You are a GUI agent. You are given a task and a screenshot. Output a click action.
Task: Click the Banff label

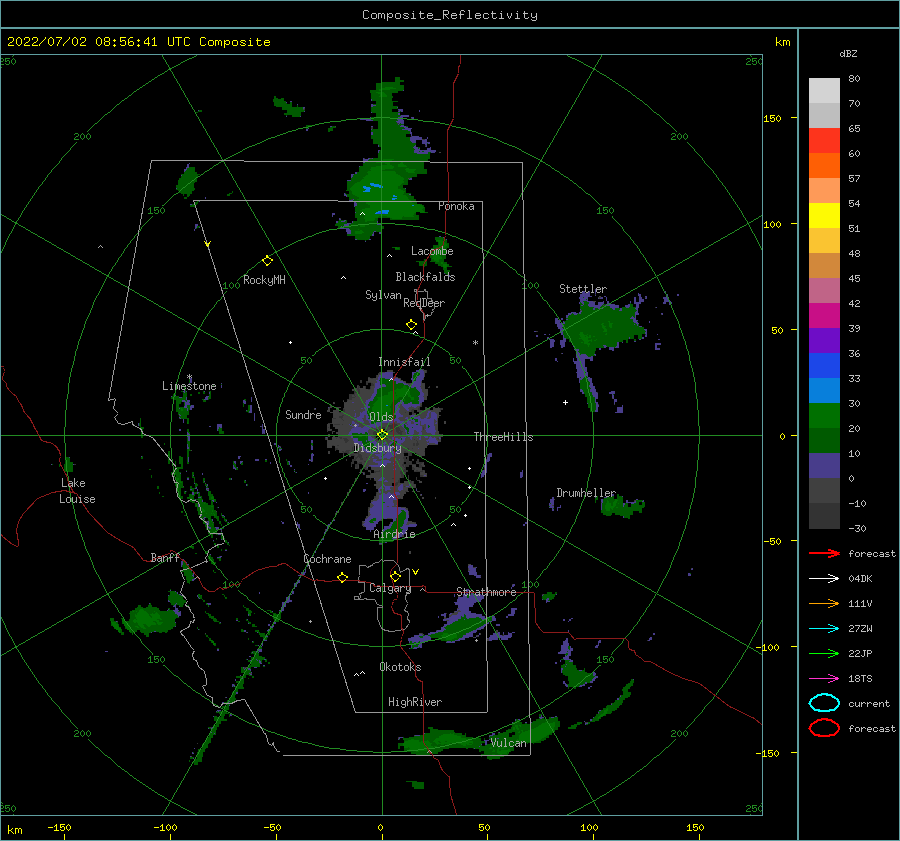(x=165, y=557)
